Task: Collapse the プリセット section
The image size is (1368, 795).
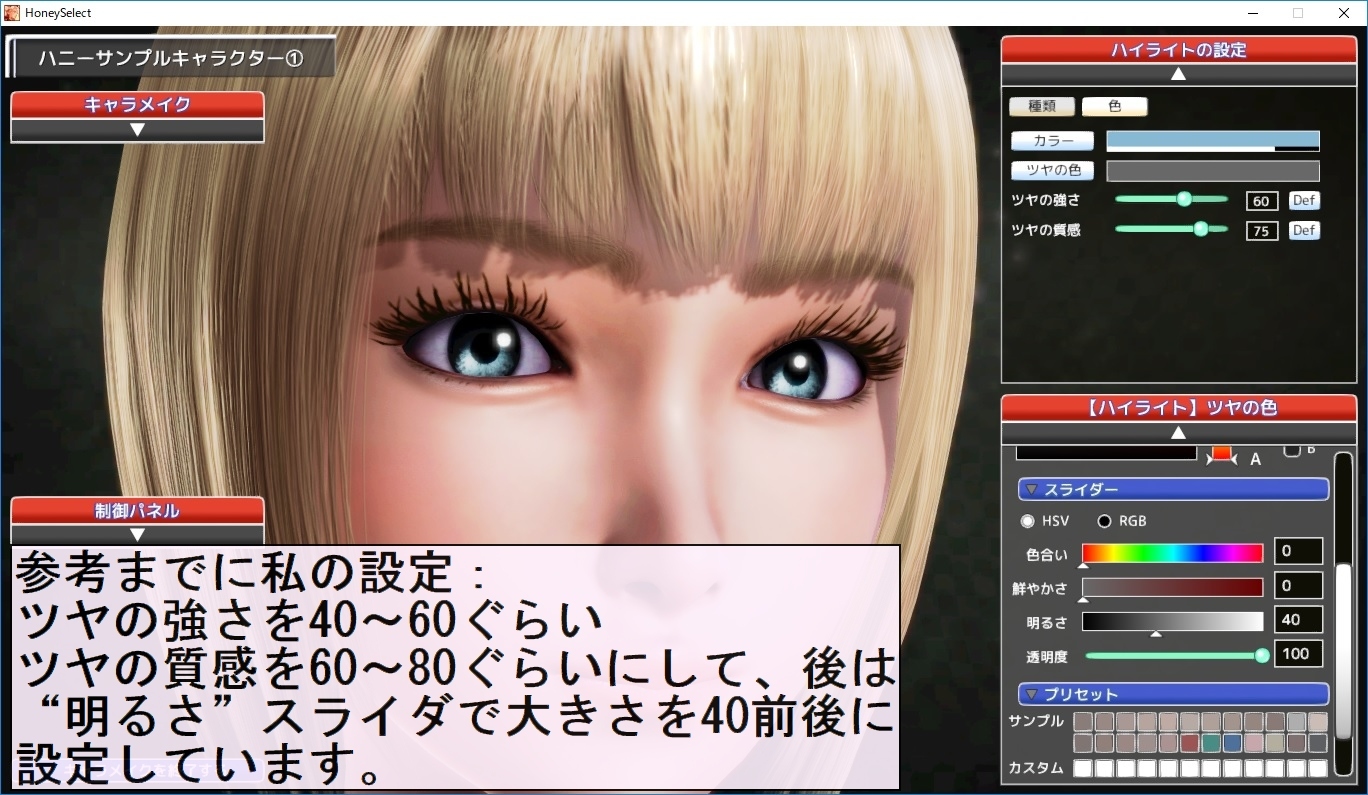Action: click(1173, 694)
